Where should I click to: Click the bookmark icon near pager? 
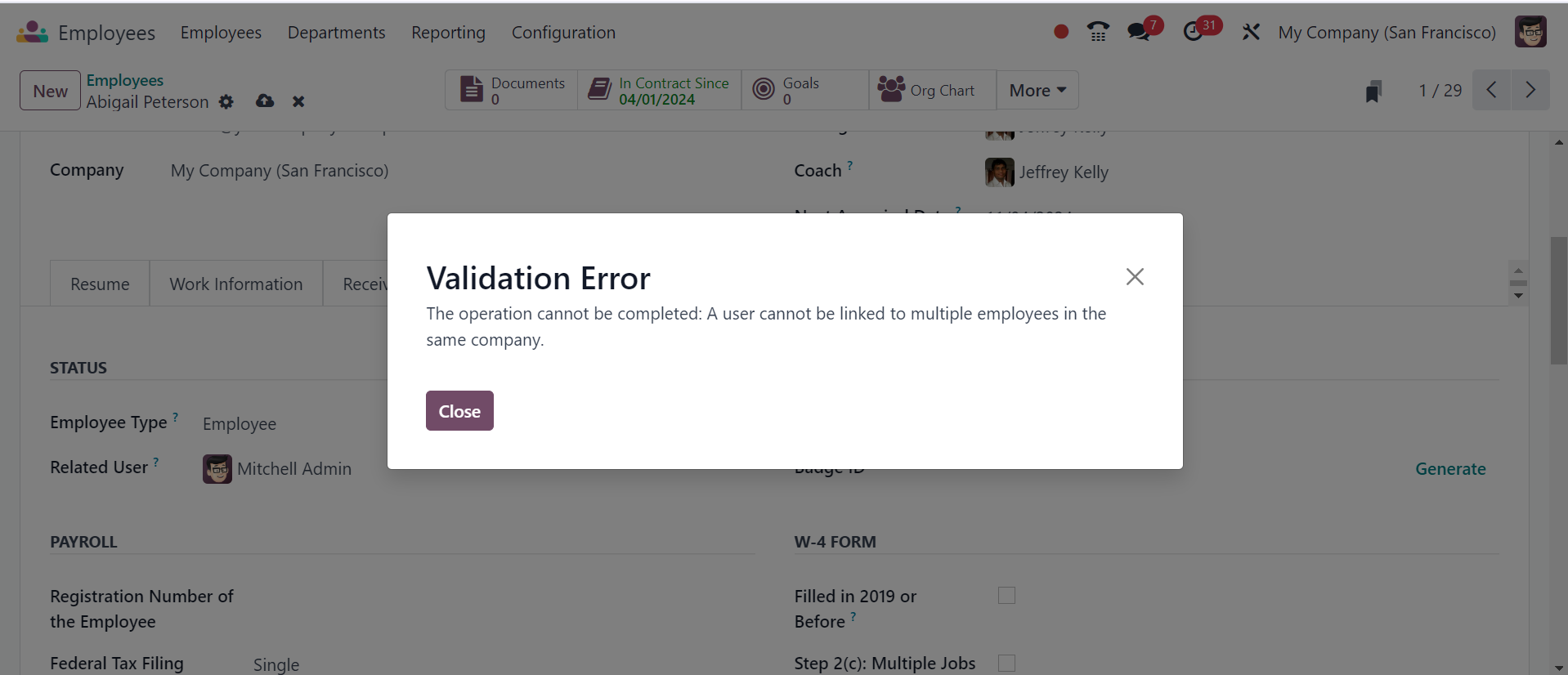(x=1373, y=91)
